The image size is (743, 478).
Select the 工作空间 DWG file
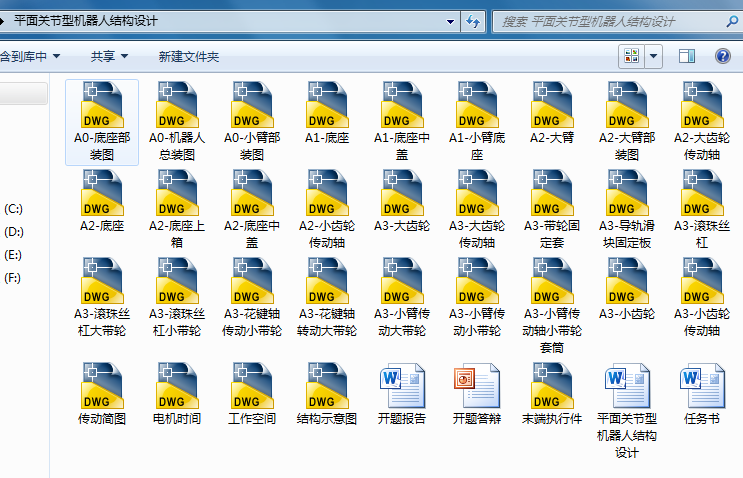point(252,394)
